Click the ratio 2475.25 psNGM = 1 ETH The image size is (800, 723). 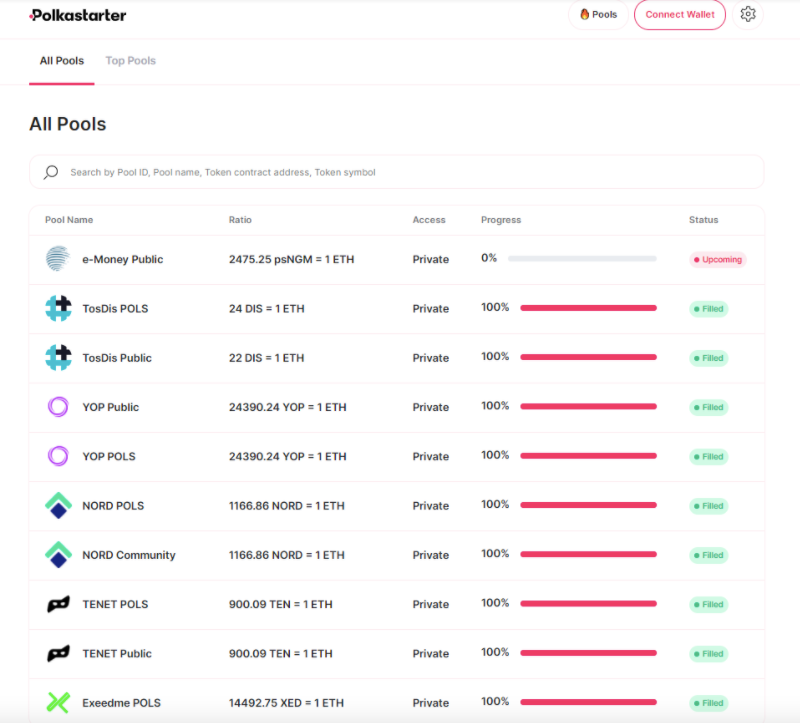pyautogui.click(x=291, y=259)
